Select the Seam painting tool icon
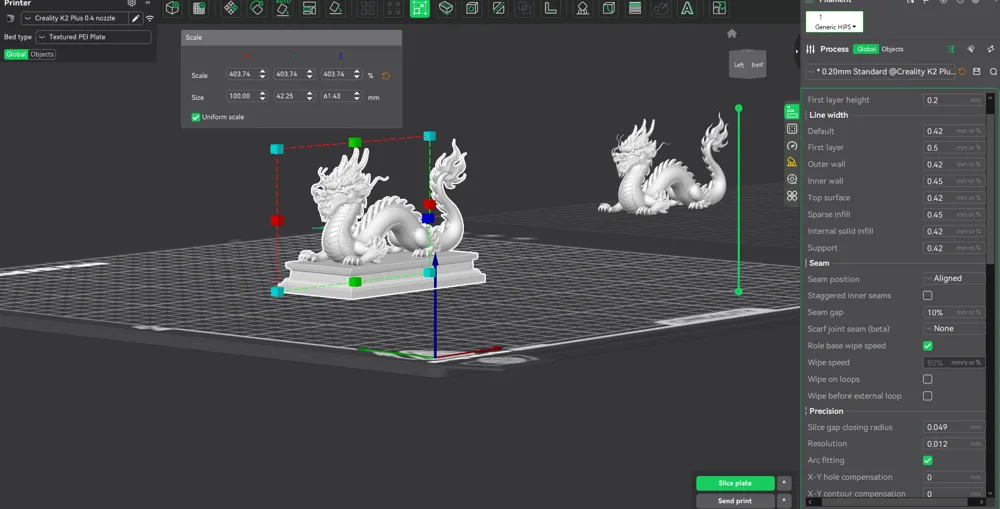The width and height of the screenshot is (1000, 509). (x=608, y=8)
